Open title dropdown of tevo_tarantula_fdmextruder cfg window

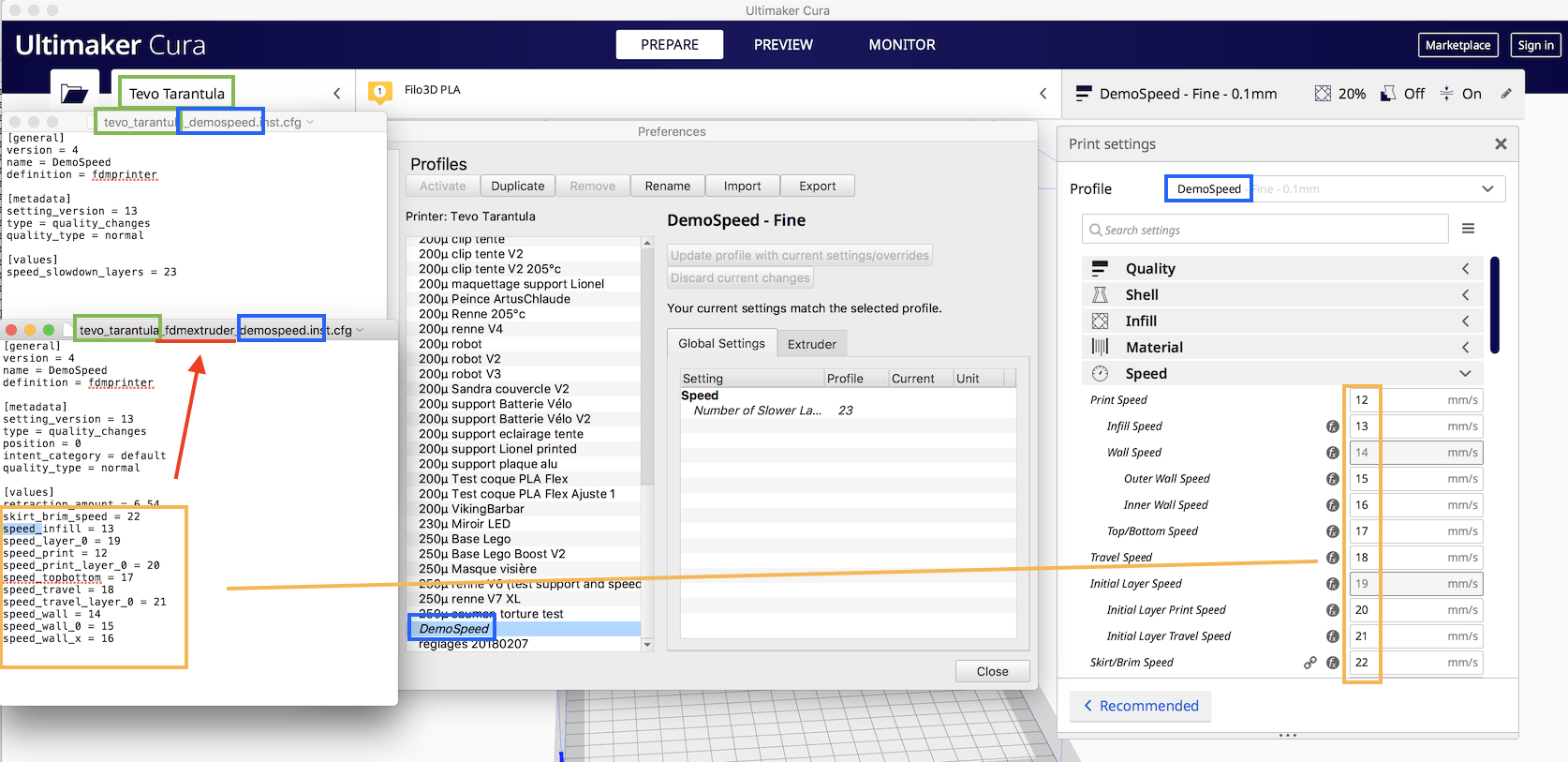(x=360, y=330)
